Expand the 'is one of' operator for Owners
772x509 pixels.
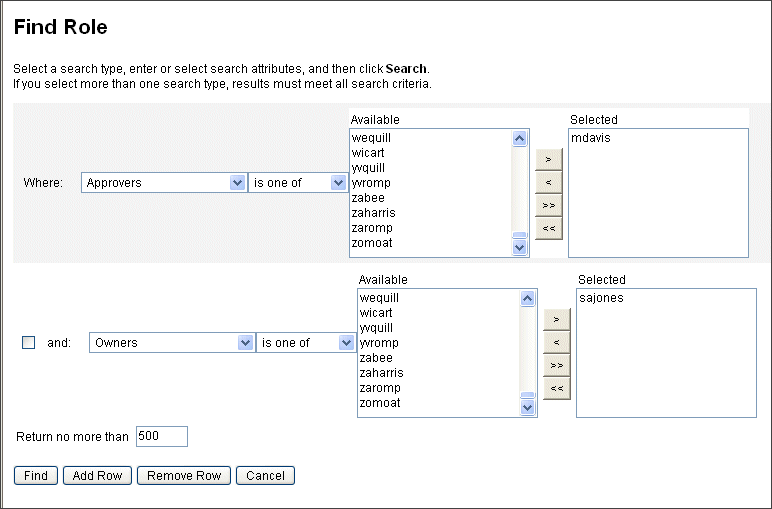(x=306, y=343)
